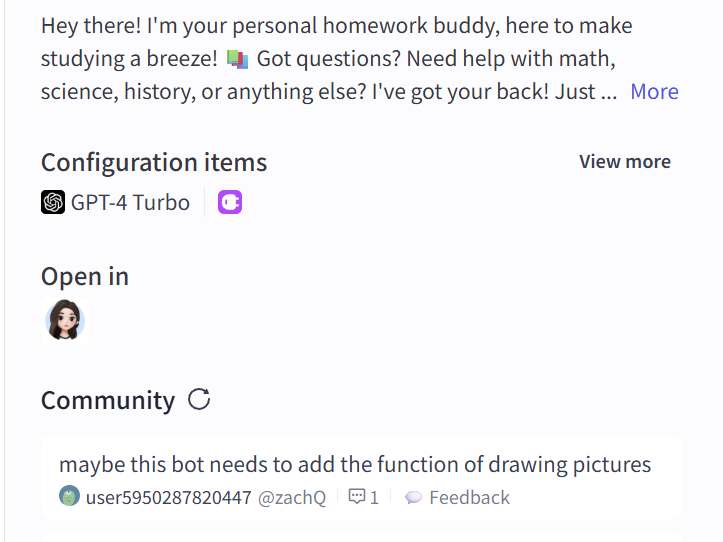Click the @zachQ handle

[292, 497]
